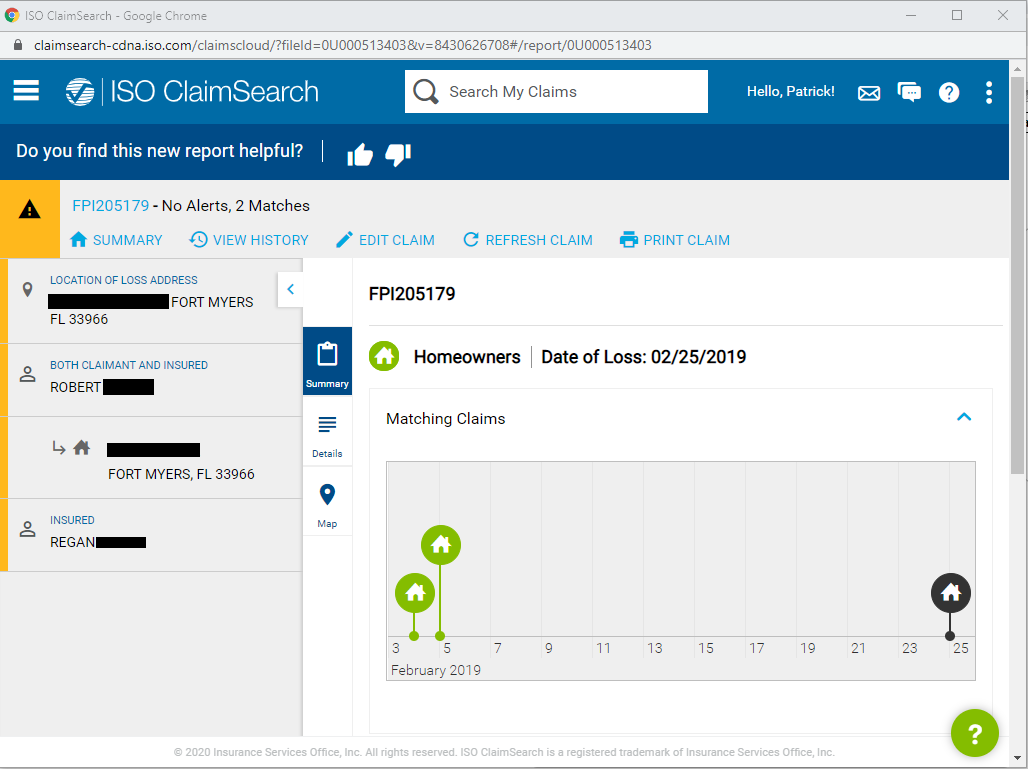This screenshot has height=769, width=1028.
Task: Give thumbs down feedback on the report
Action: (x=398, y=155)
